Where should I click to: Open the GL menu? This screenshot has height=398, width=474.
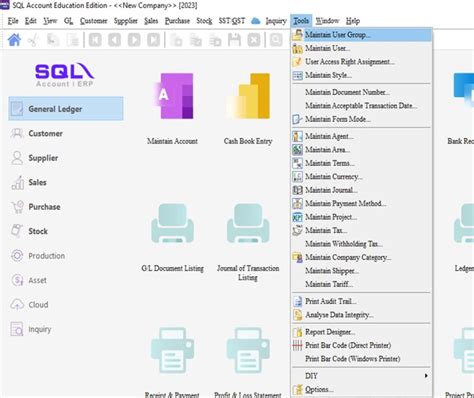pos(68,21)
